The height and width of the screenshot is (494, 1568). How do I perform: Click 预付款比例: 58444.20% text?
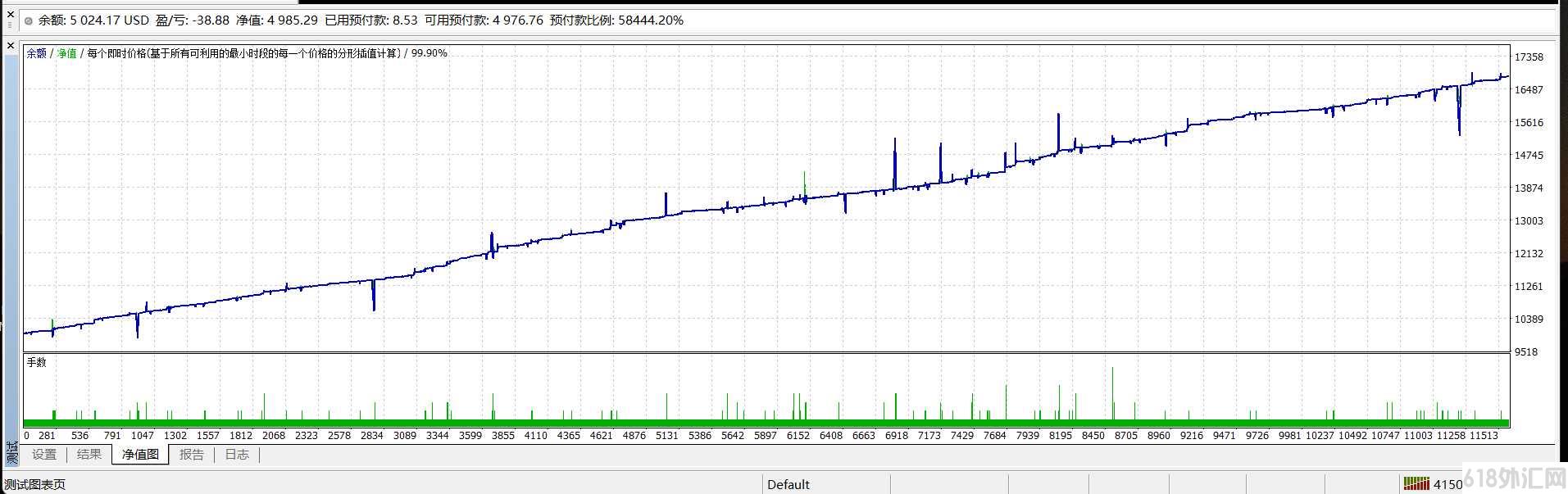[616, 20]
